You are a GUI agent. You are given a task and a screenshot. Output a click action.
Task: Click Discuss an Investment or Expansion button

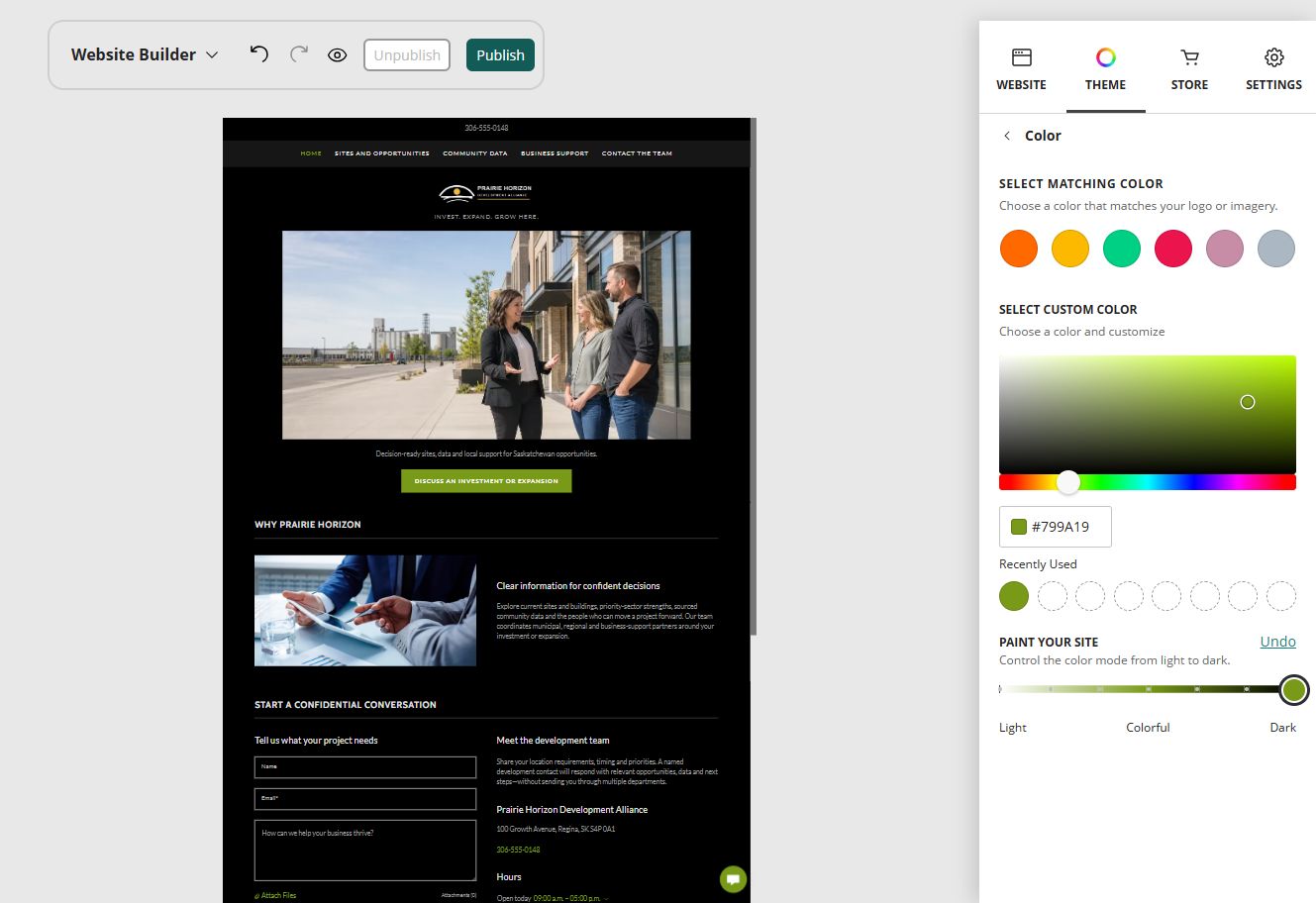pos(486,481)
